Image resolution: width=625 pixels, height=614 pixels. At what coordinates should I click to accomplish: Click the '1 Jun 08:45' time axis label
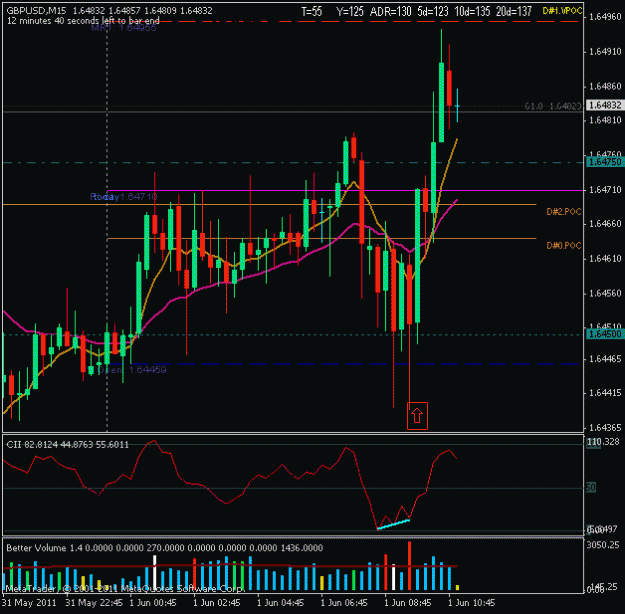click(x=408, y=602)
